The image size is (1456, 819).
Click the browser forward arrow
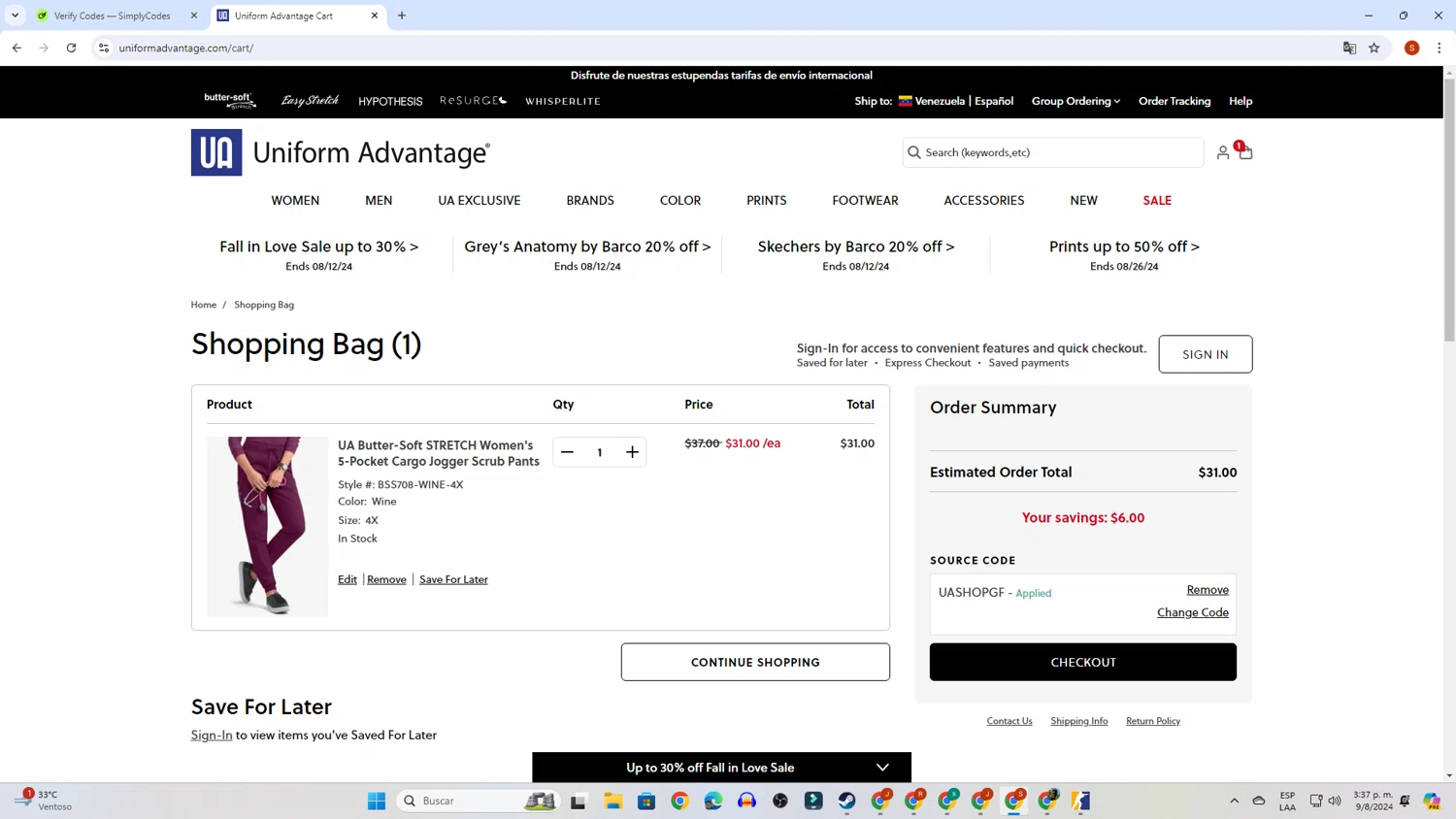(x=44, y=48)
